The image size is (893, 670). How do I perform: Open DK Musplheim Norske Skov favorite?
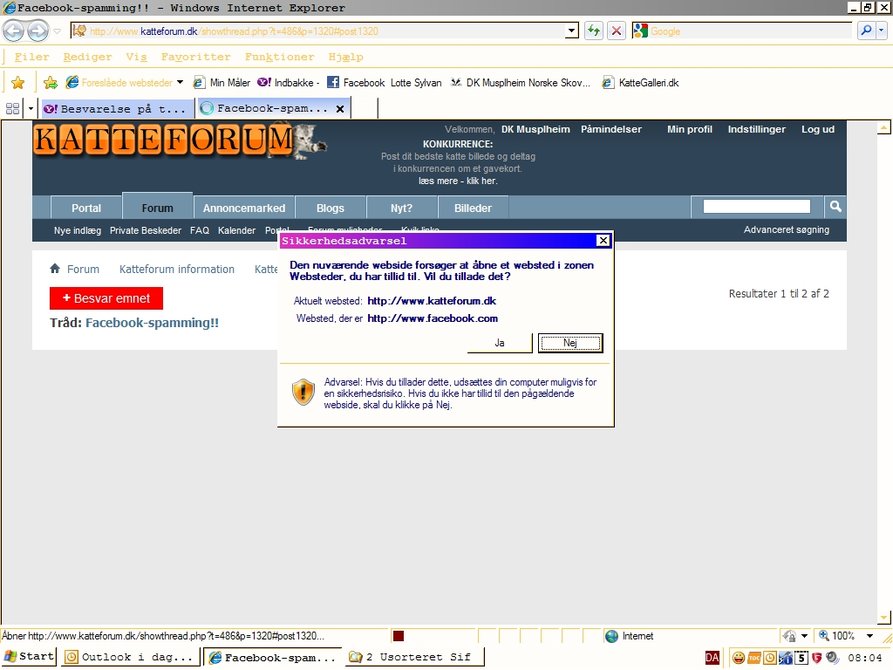(x=520, y=83)
